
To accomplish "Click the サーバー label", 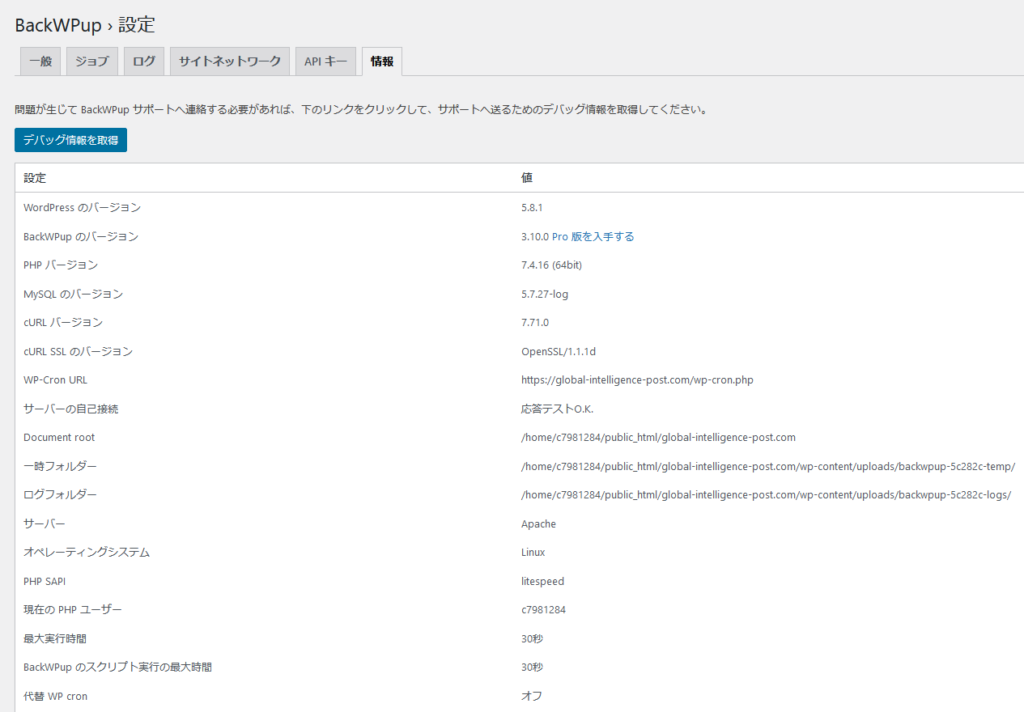I will (44, 524).
